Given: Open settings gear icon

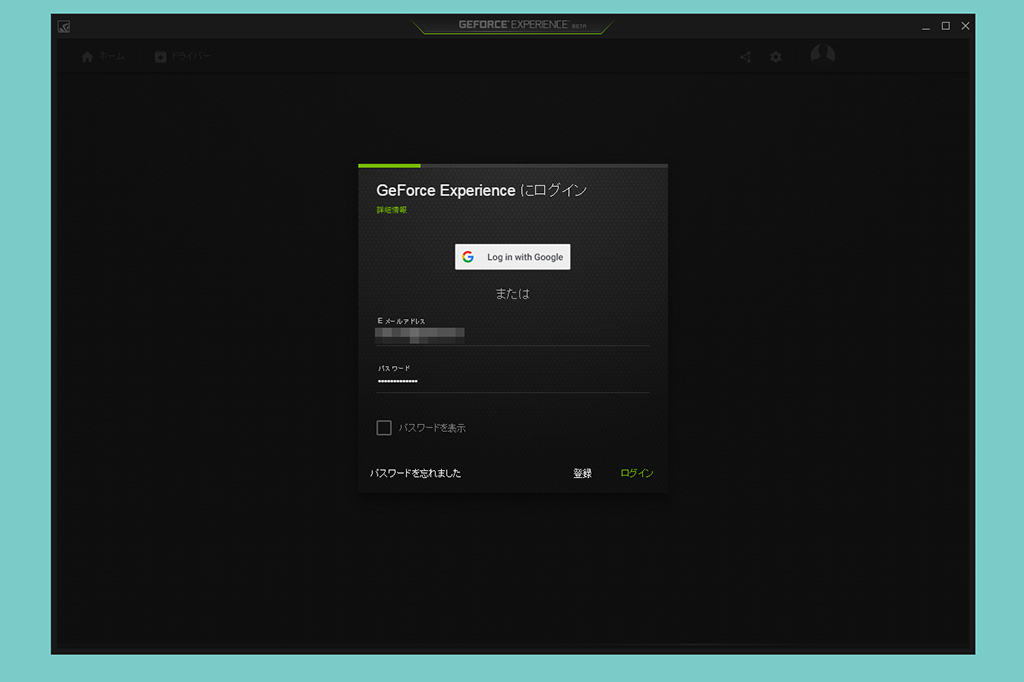Looking at the screenshot, I should pyautogui.click(x=776, y=57).
